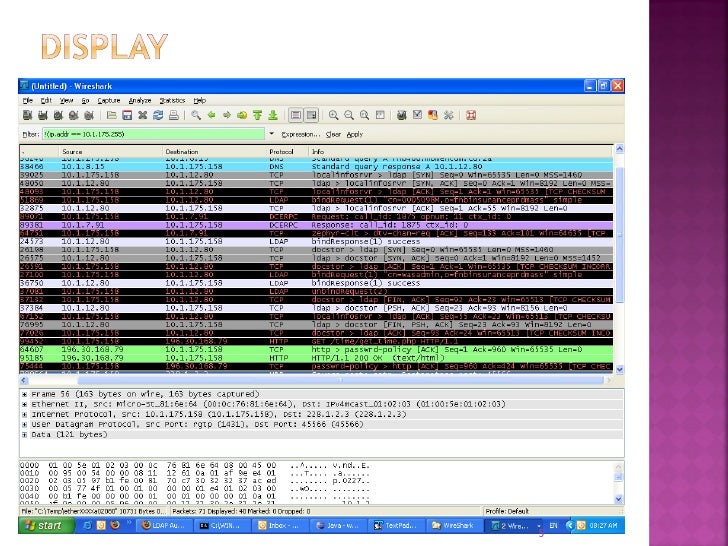Screen dimensions: 728x546
Task: Open Wireshark preferences tools icon
Action: pyautogui.click(x=448, y=115)
